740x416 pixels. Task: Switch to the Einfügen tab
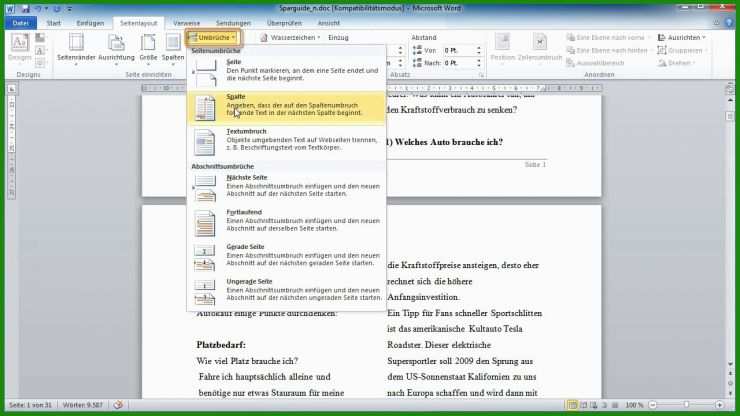[90, 21]
